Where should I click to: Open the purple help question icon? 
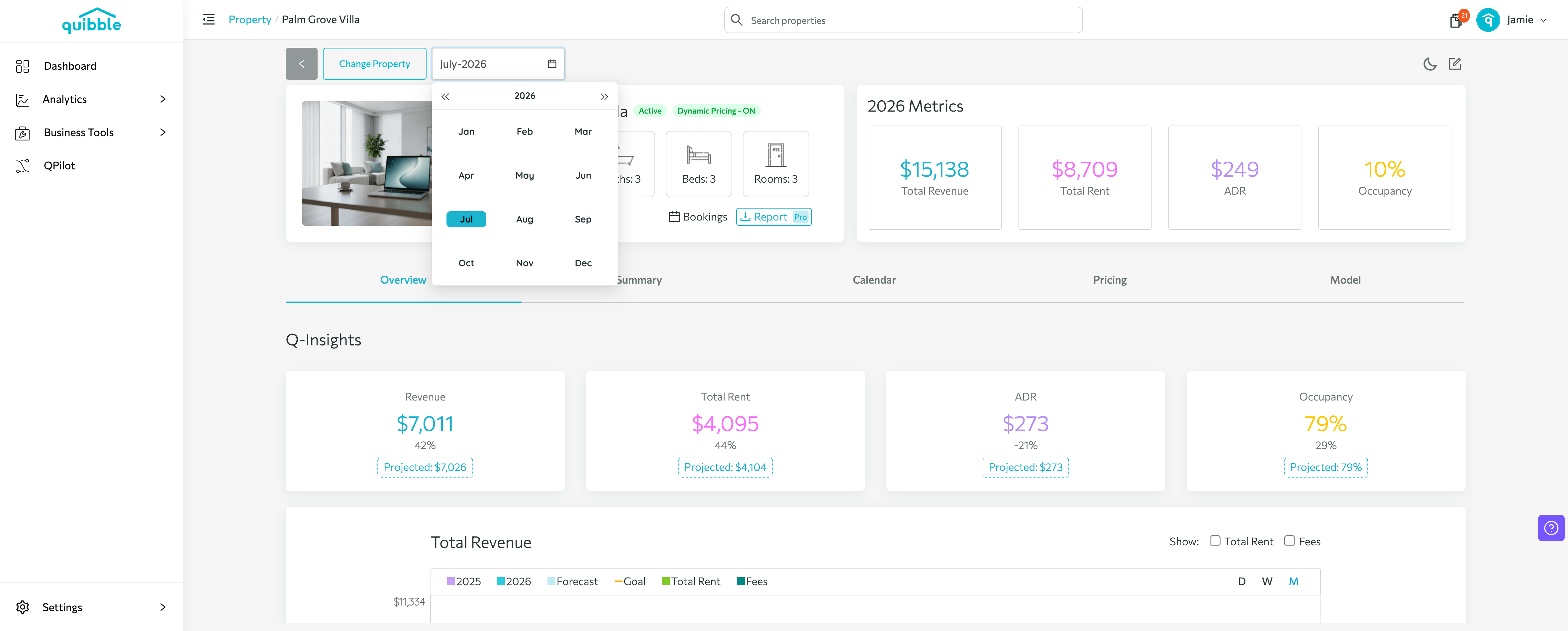pos(1551,528)
